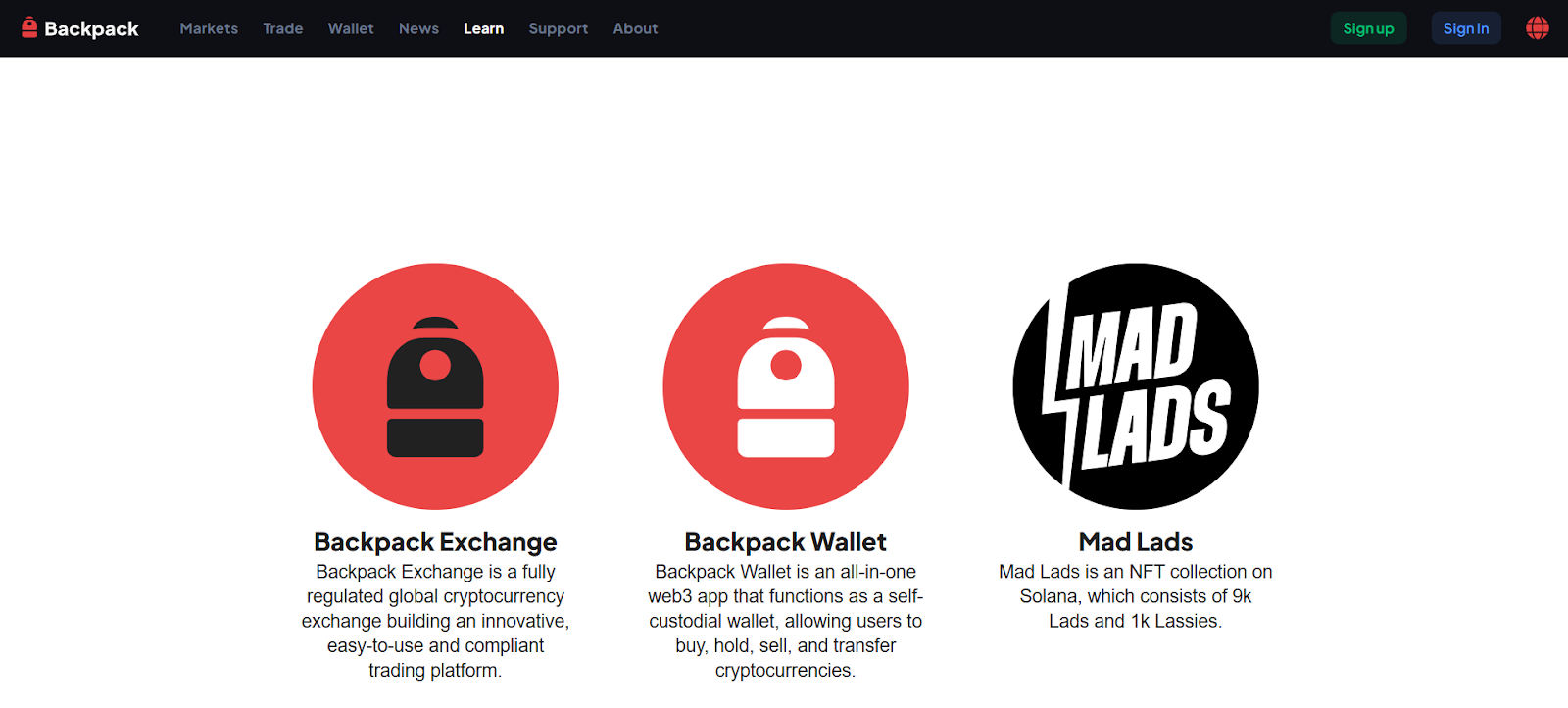Go to the Support page
Screen dimensions: 1568x708
tap(558, 28)
